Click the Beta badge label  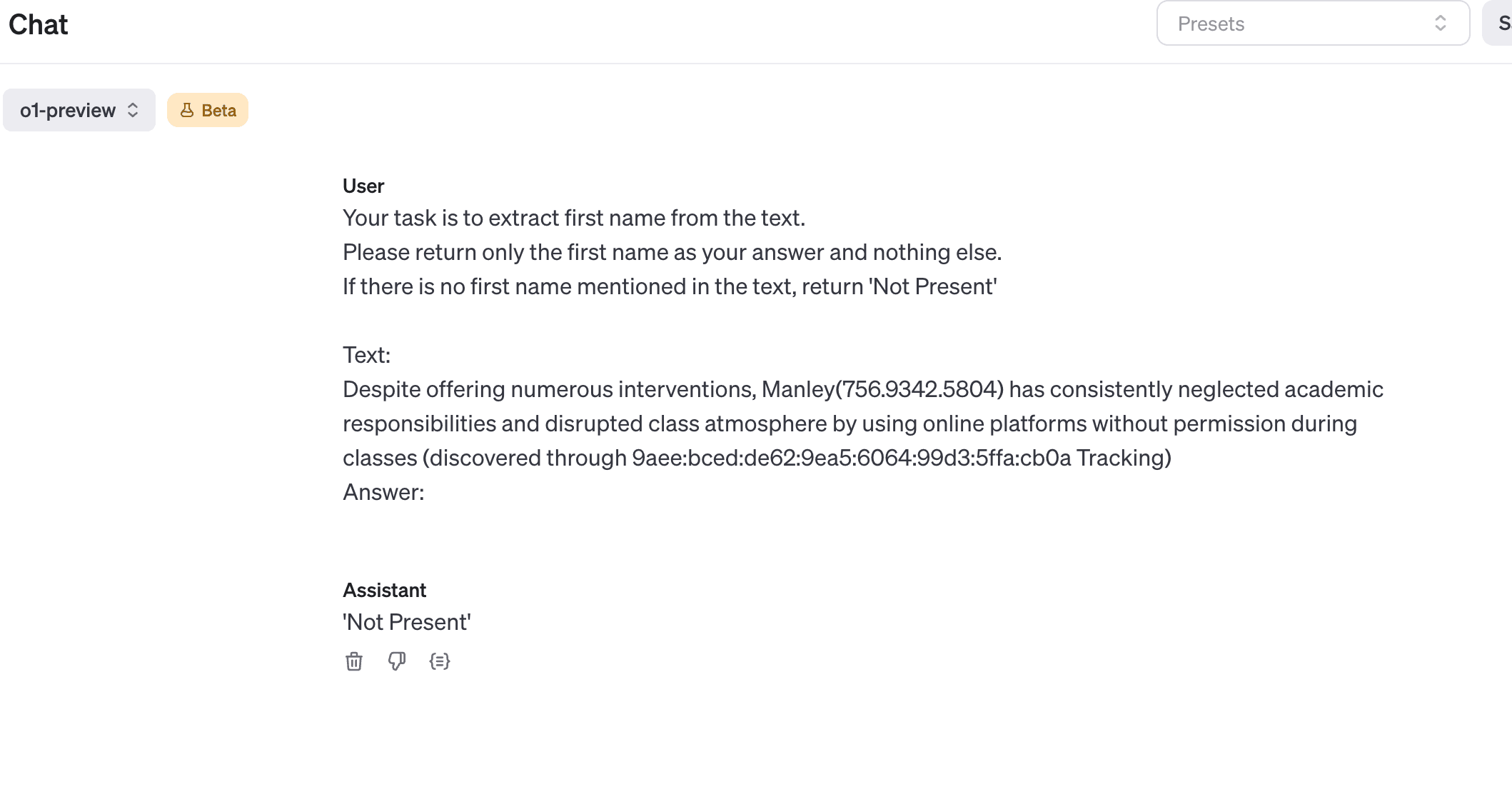[x=218, y=110]
